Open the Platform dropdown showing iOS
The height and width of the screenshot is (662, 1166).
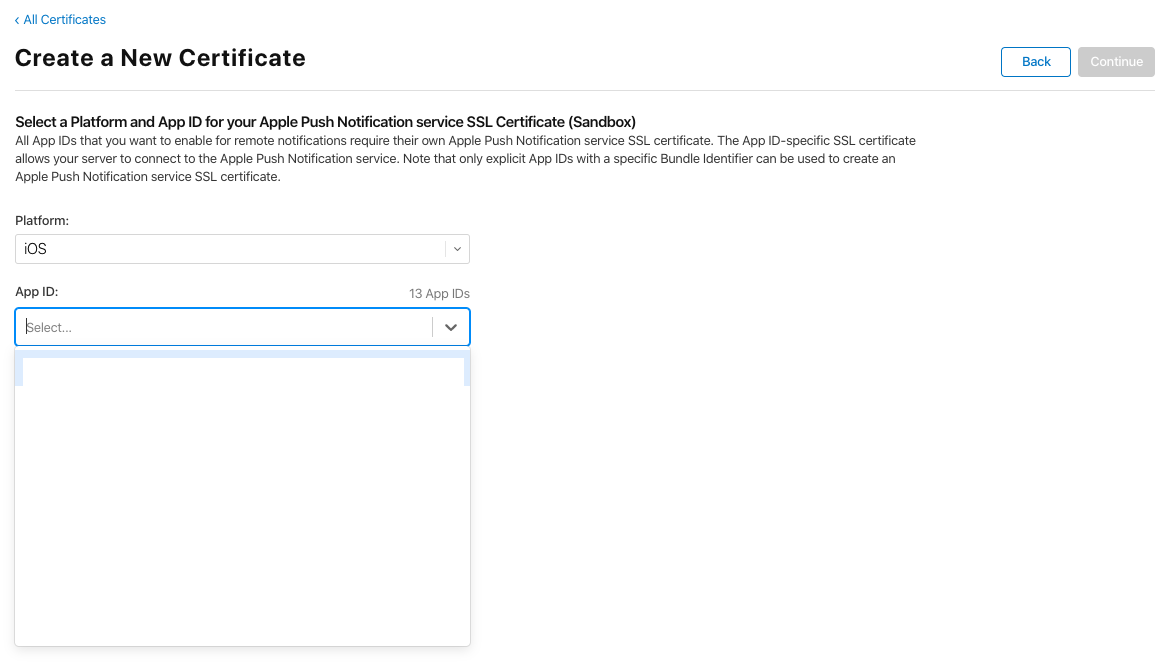pos(242,249)
